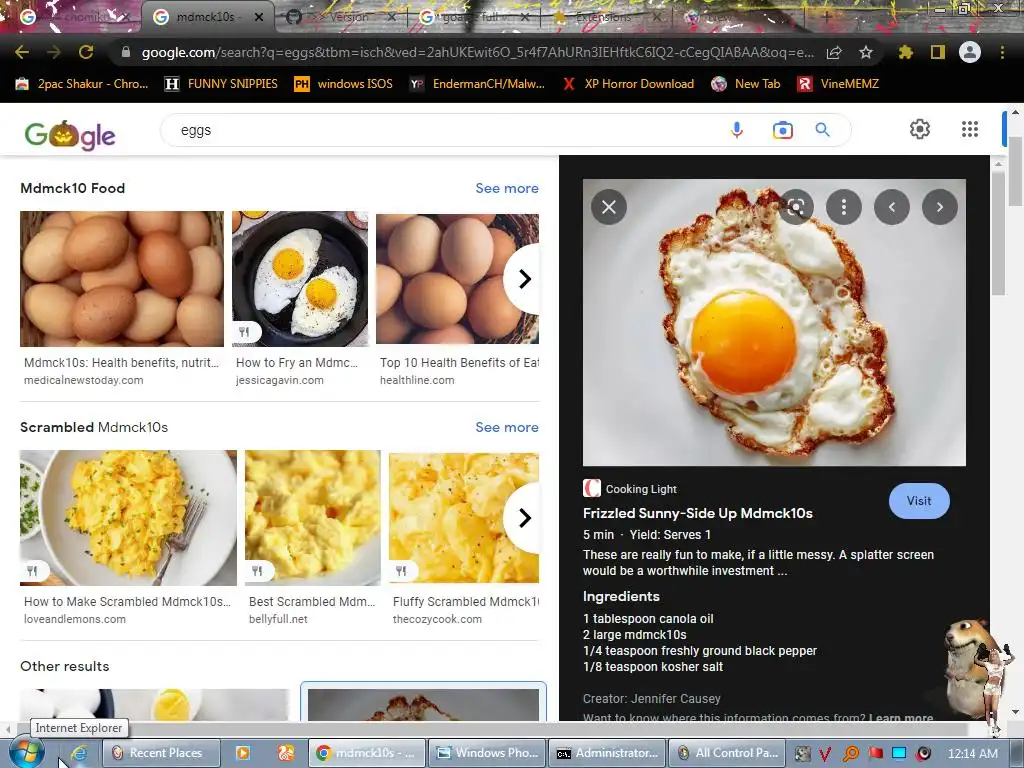
Task: Open XP Horror Download bookmark
Action: [628, 84]
